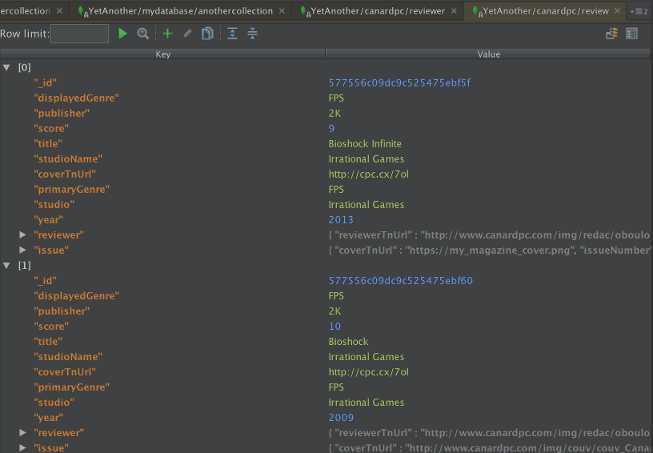This screenshot has width=653, height=453.
Task: Expand the first "issue" field
Action: pyautogui.click(x=23, y=250)
